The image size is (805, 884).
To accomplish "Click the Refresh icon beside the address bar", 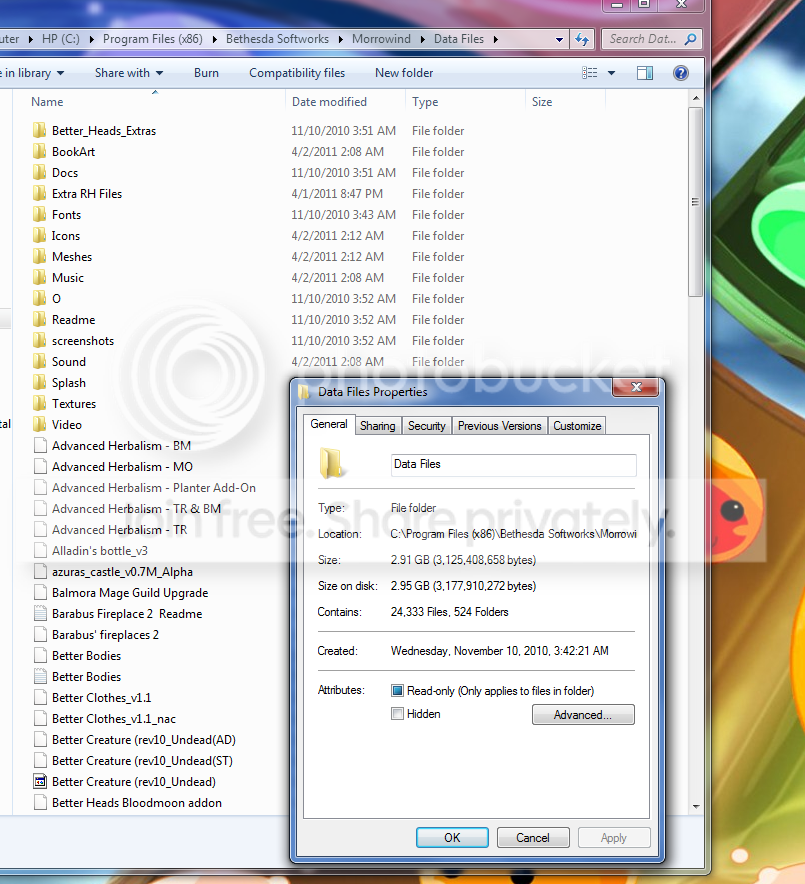I will tap(582, 39).
